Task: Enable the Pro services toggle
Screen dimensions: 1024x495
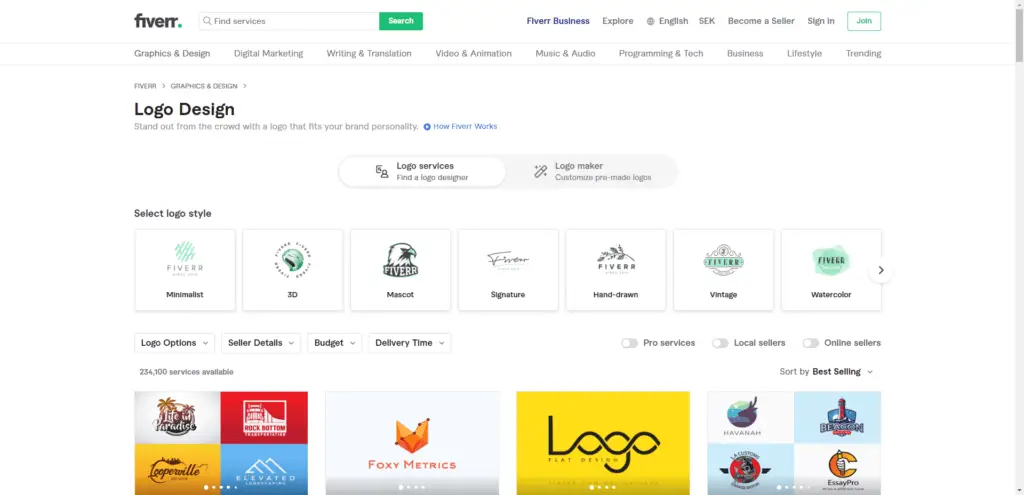Action: 630,343
